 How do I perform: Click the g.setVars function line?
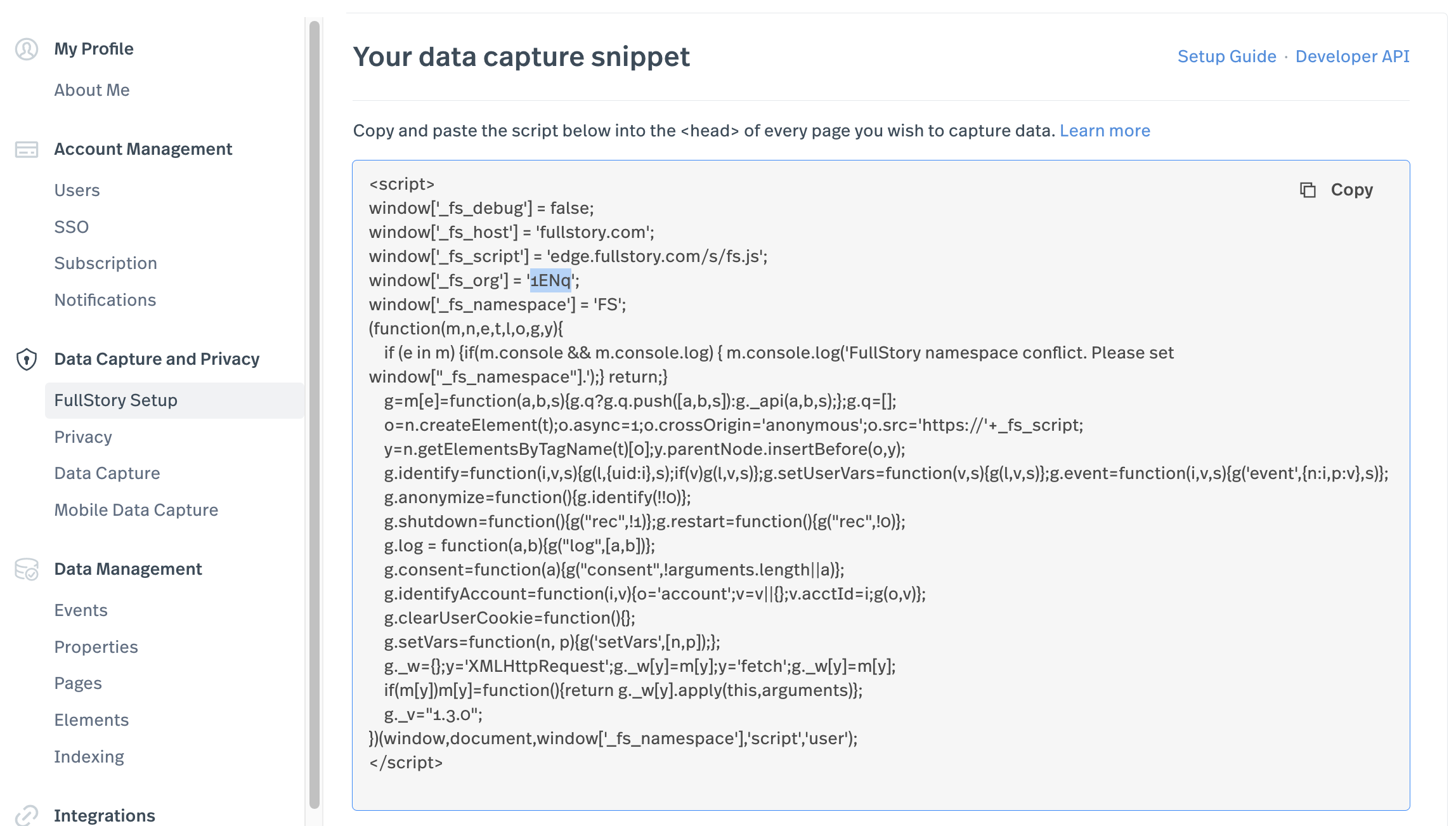pos(552,642)
